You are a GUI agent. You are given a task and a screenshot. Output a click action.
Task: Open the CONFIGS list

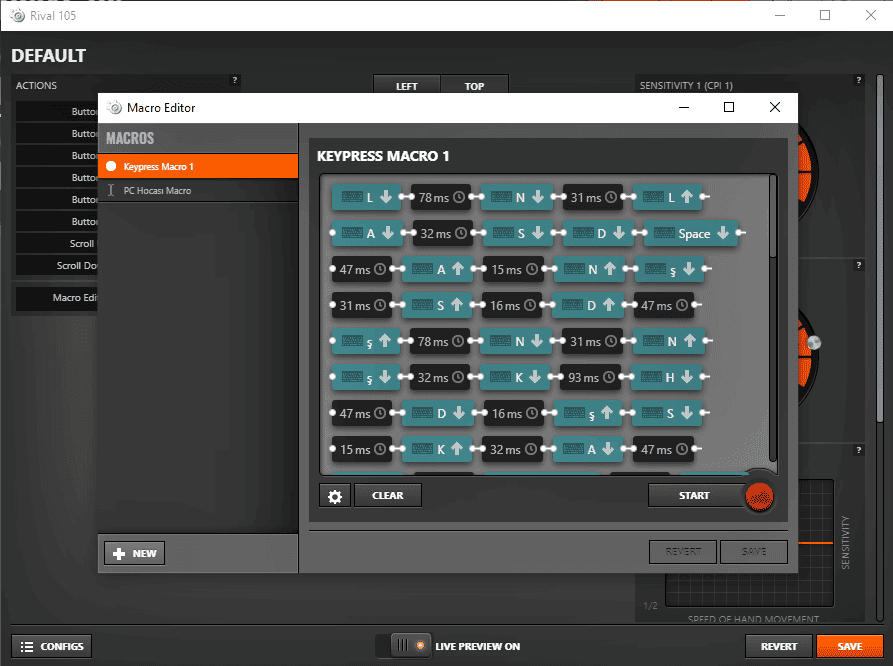point(52,646)
